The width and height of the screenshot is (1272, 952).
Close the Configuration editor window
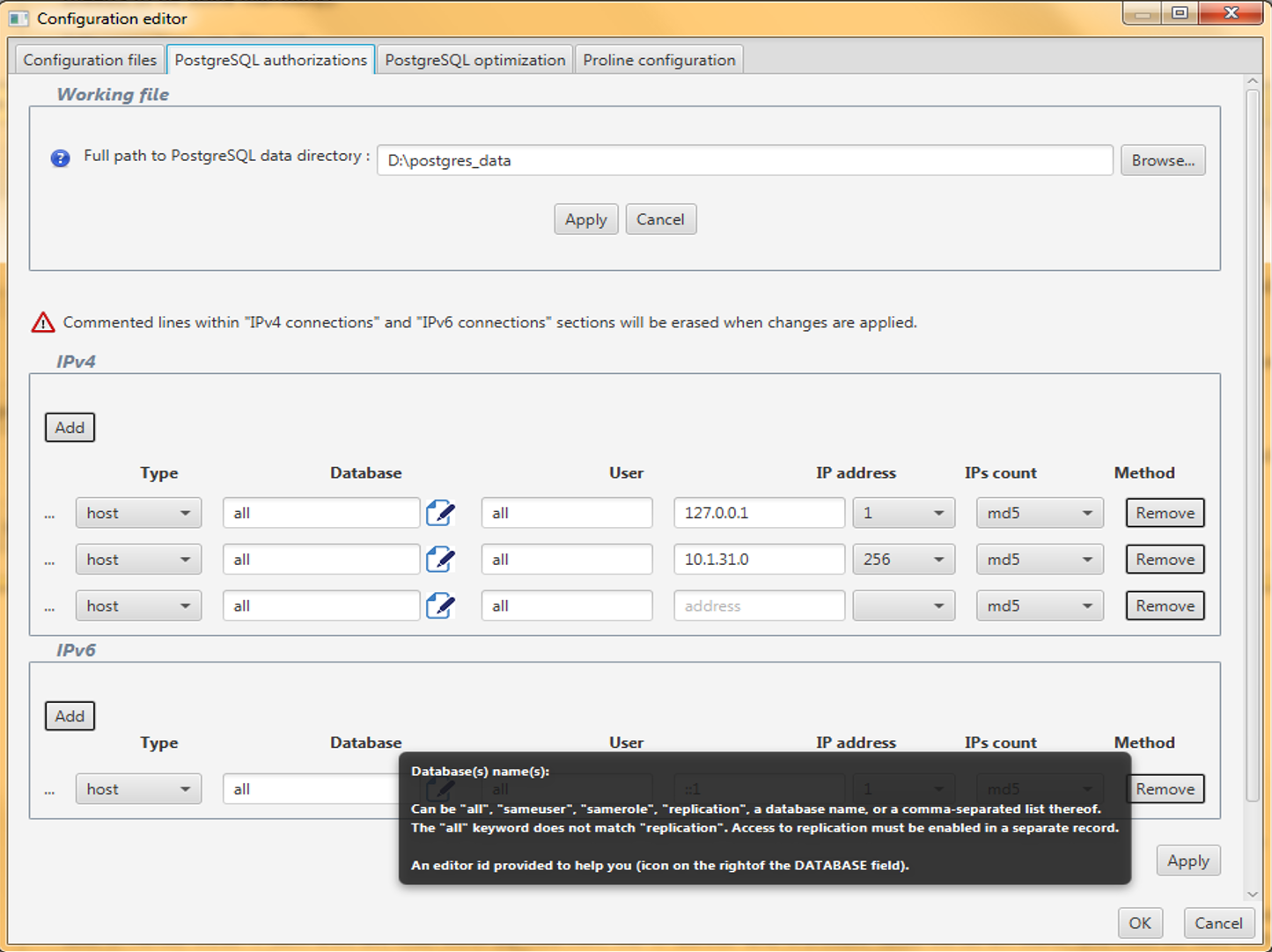tap(1232, 13)
